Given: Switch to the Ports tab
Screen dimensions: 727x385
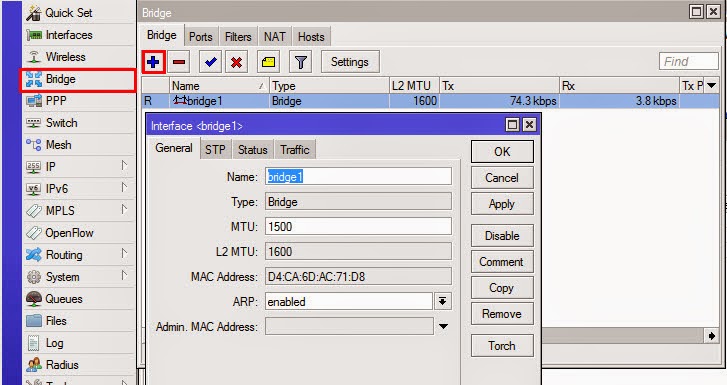Looking at the screenshot, I should click(200, 37).
